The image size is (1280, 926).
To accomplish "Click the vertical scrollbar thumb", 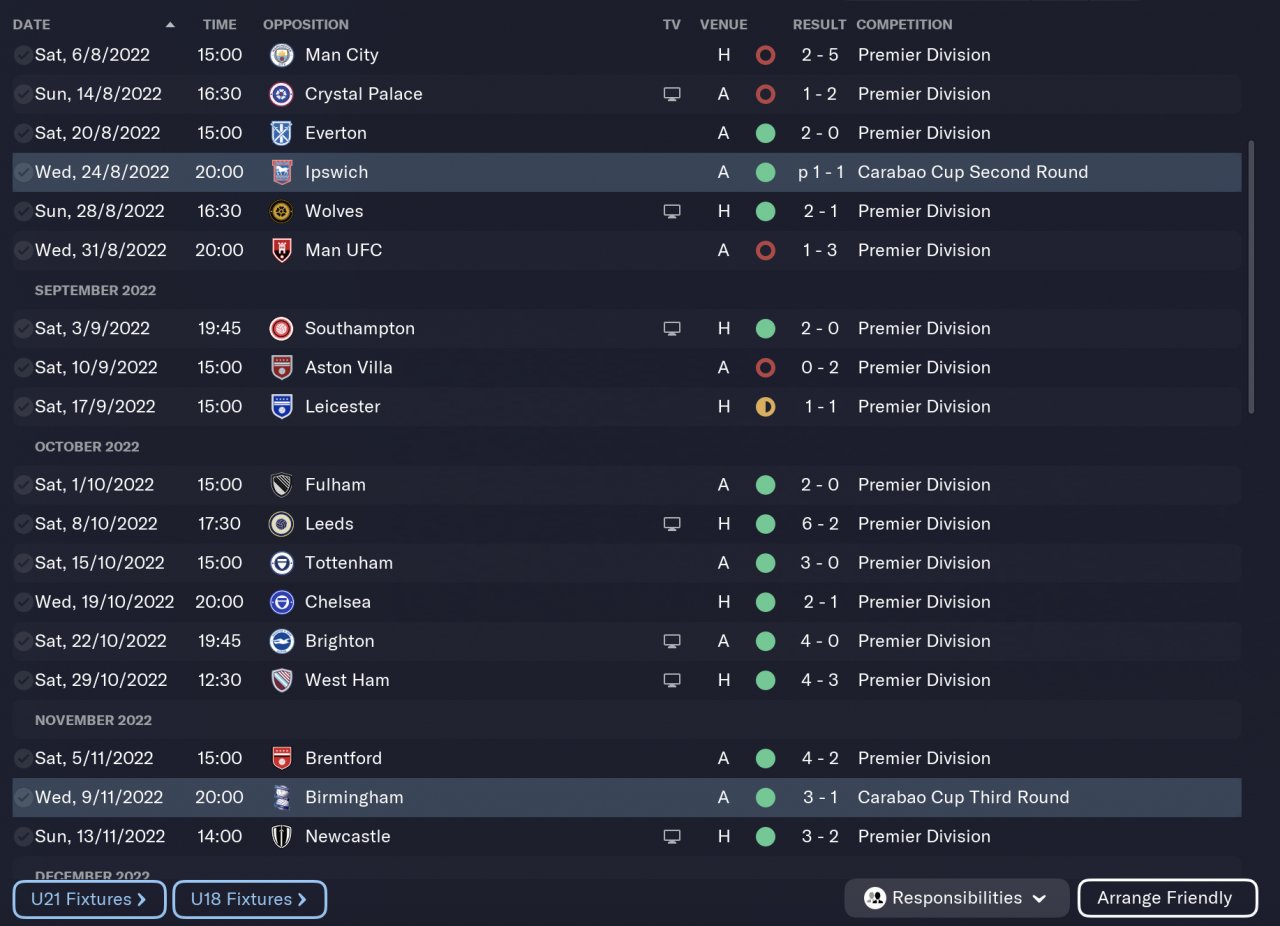I will coord(1251,277).
